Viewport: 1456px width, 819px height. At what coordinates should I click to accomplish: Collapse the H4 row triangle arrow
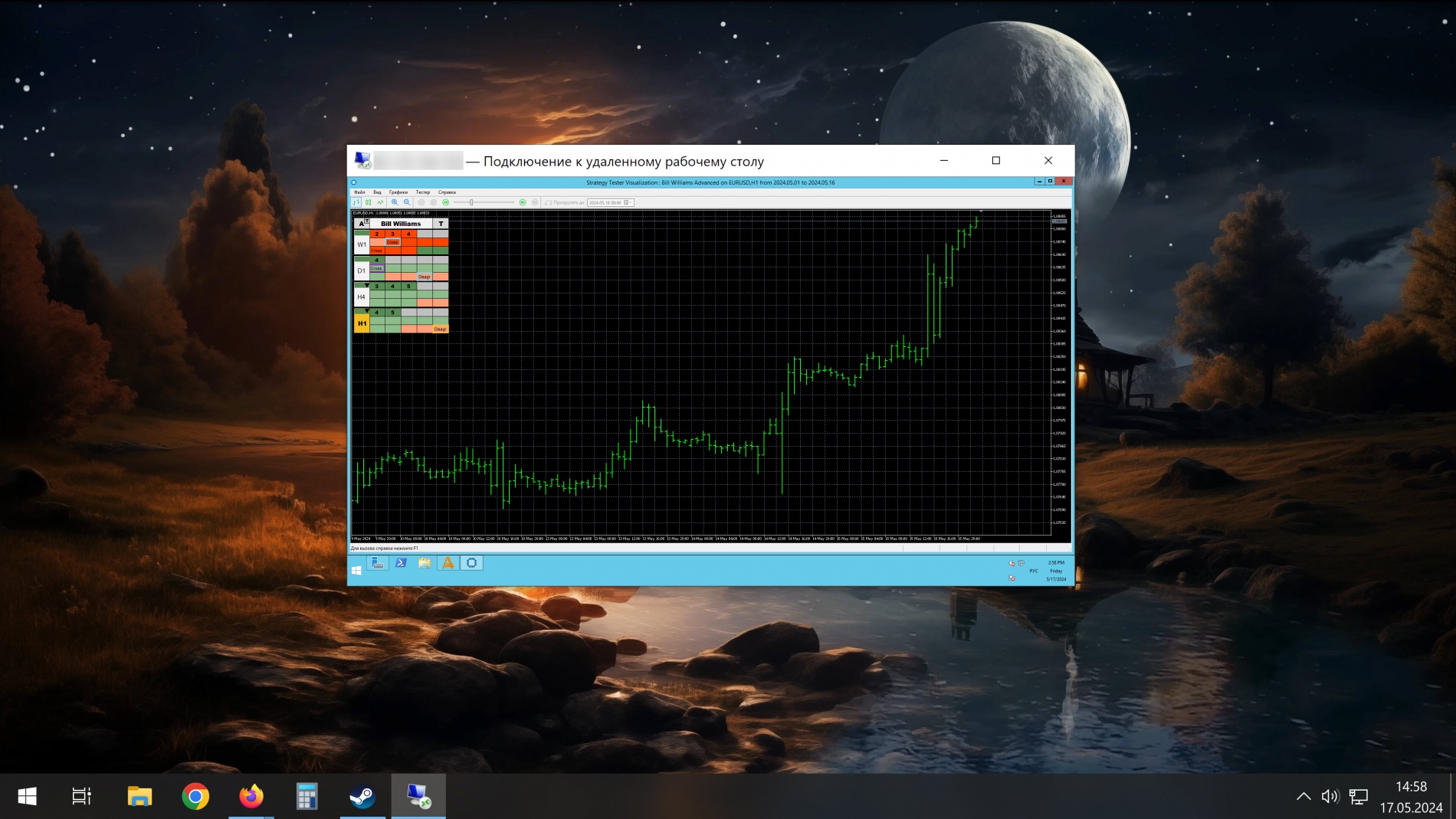(x=367, y=285)
